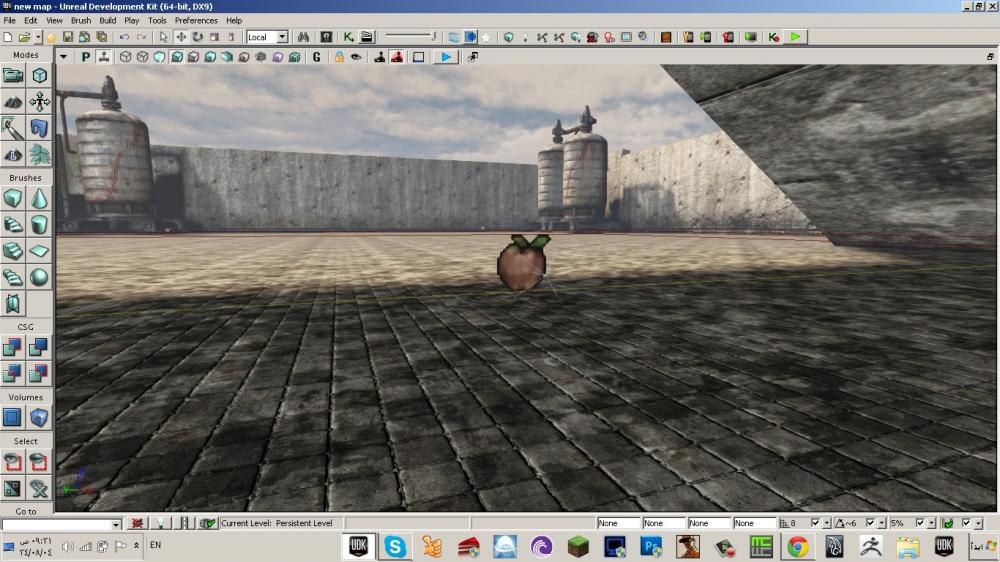
Task: Create a Cylinder builder brush
Action: coord(40,225)
